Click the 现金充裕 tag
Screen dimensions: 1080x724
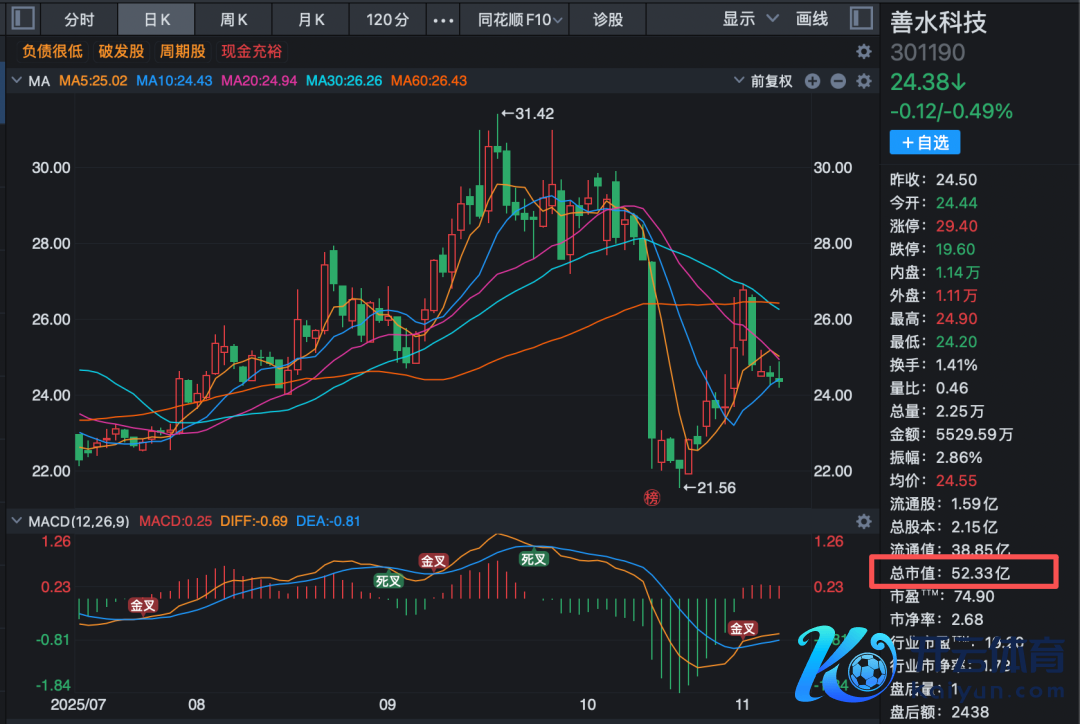tap(252, 52)
